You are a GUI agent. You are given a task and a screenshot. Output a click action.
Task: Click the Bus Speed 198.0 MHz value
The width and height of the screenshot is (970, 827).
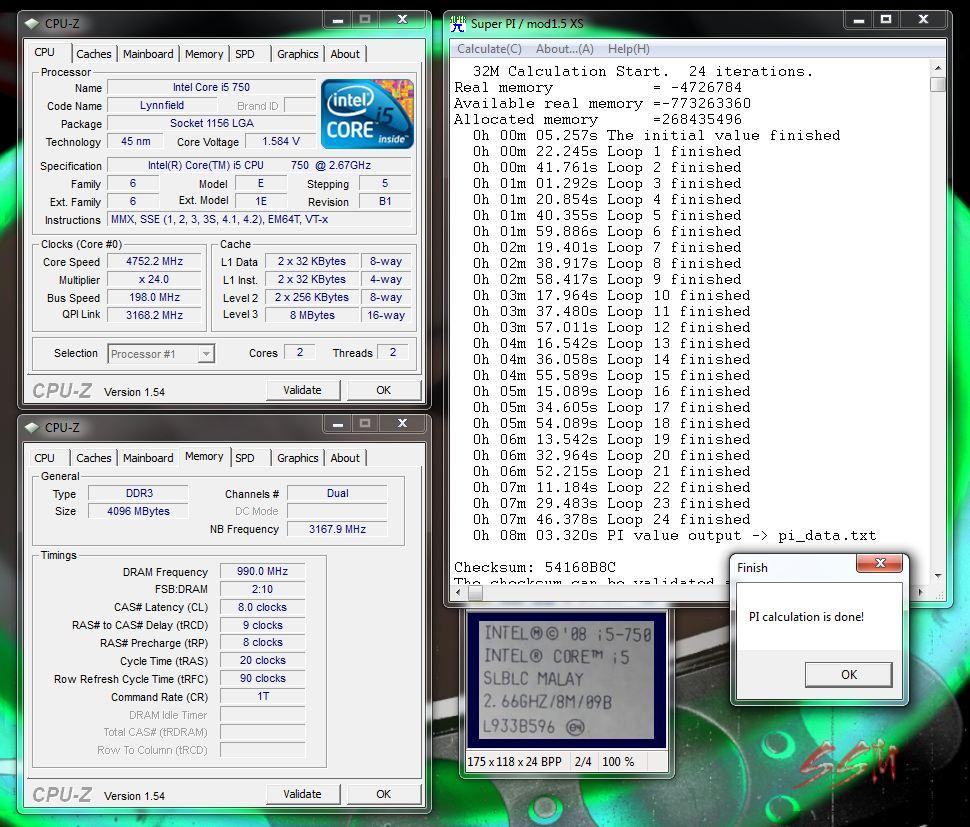pyautogui.click(x=155, y=298)
